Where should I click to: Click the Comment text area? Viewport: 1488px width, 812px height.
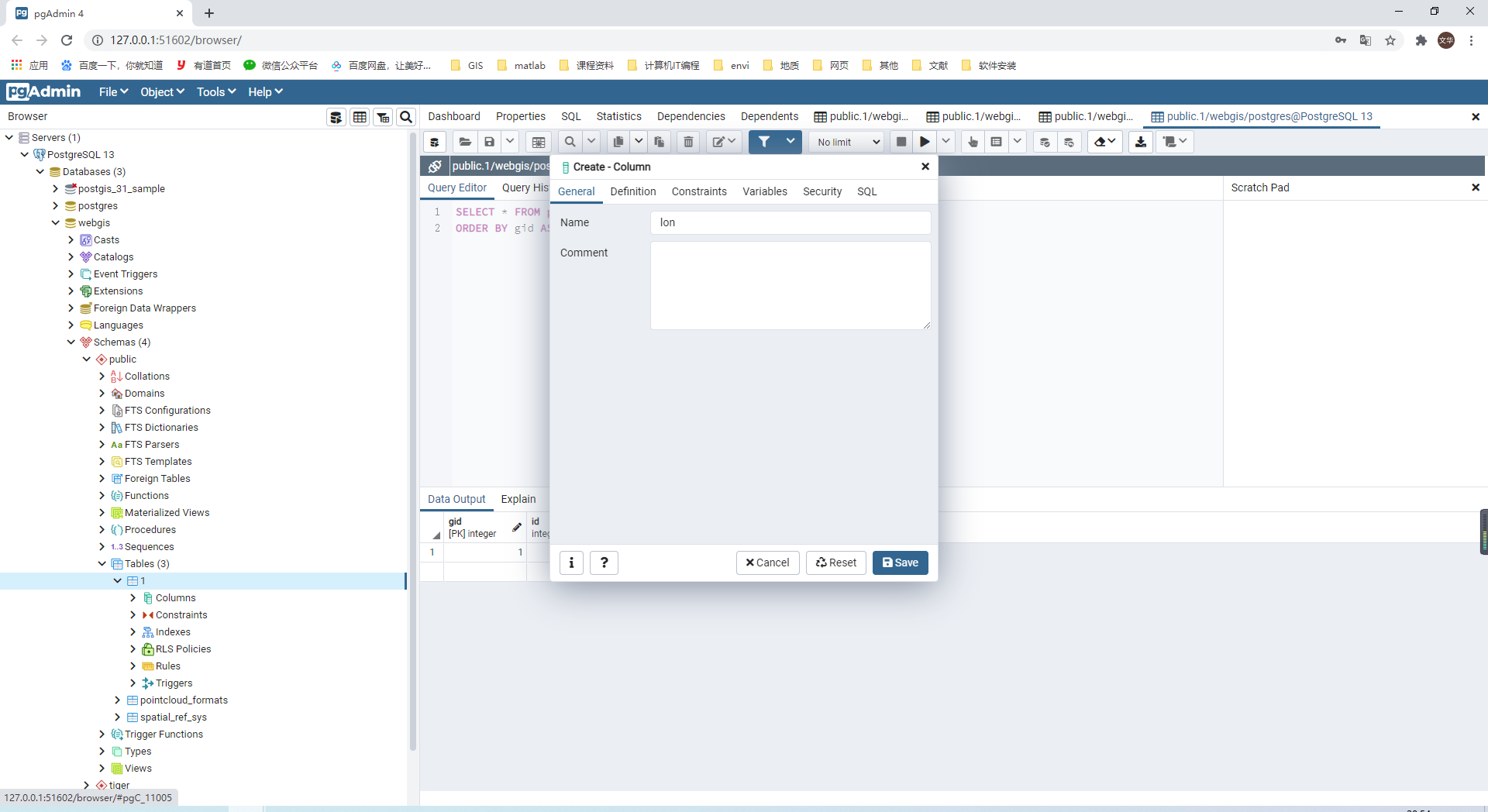(790, 286)
